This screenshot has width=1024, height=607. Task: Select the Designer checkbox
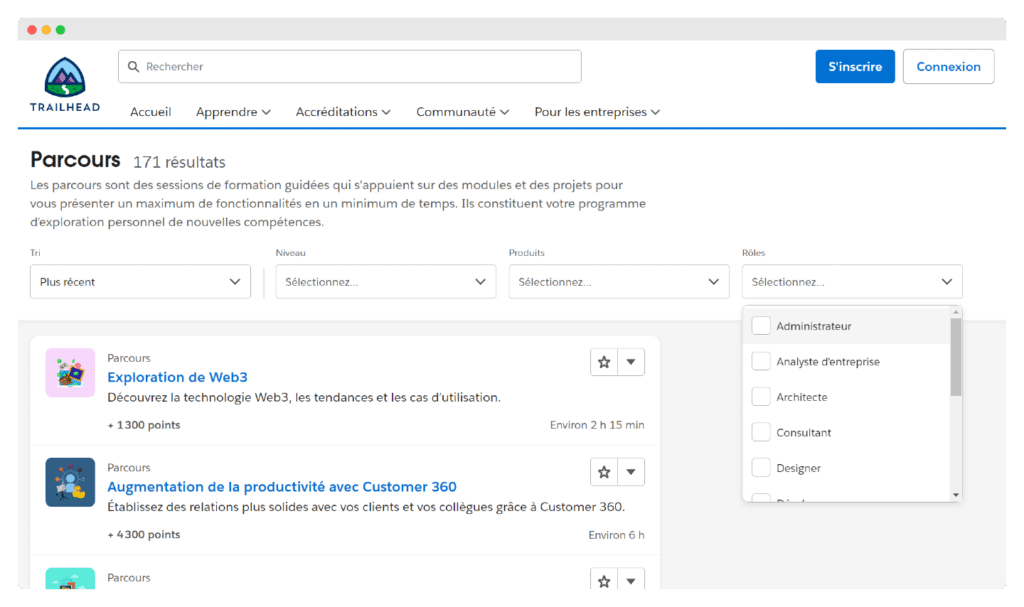(761, 468)
